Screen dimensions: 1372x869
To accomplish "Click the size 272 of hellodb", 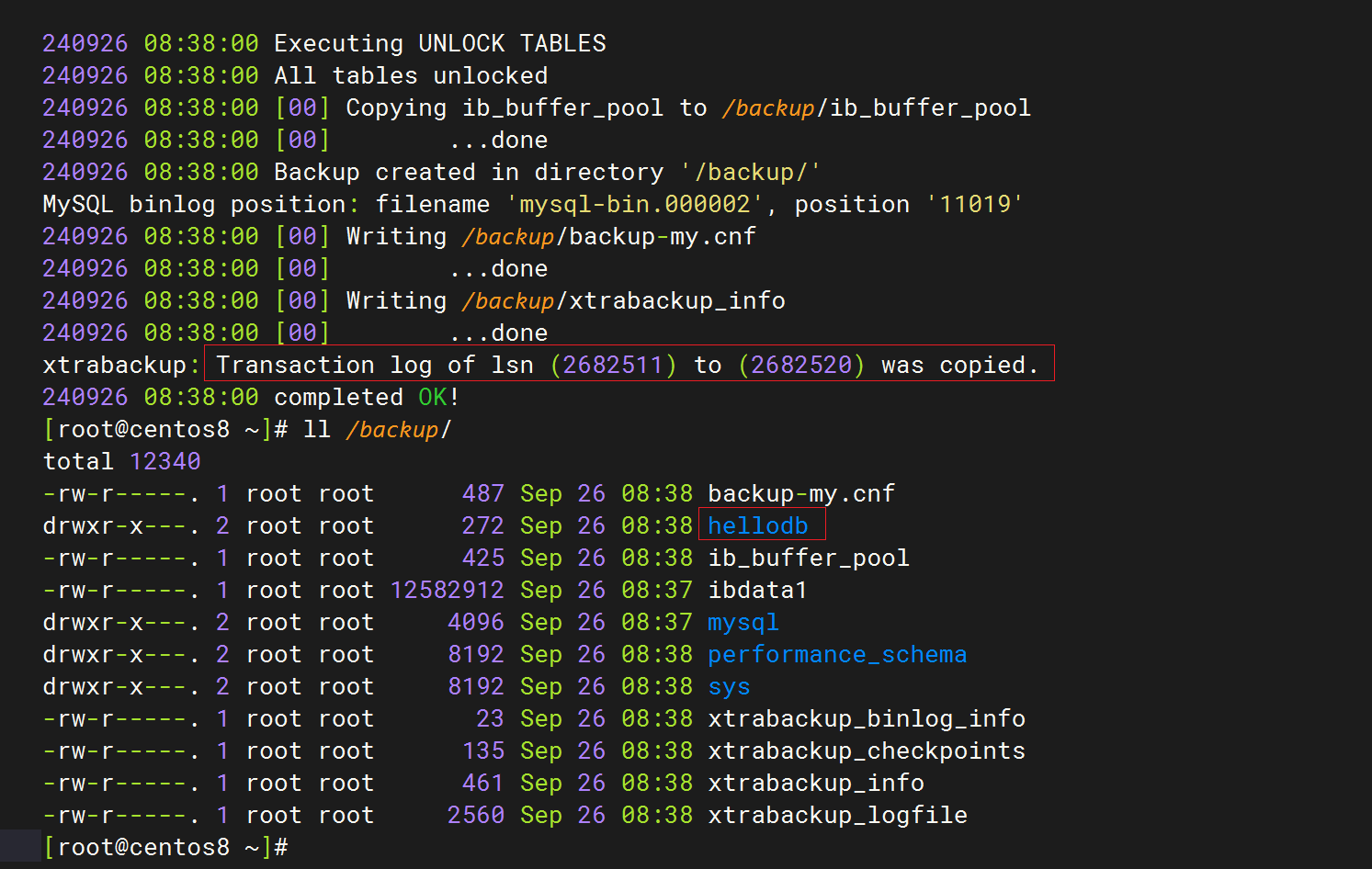I will tap(483, 526).
